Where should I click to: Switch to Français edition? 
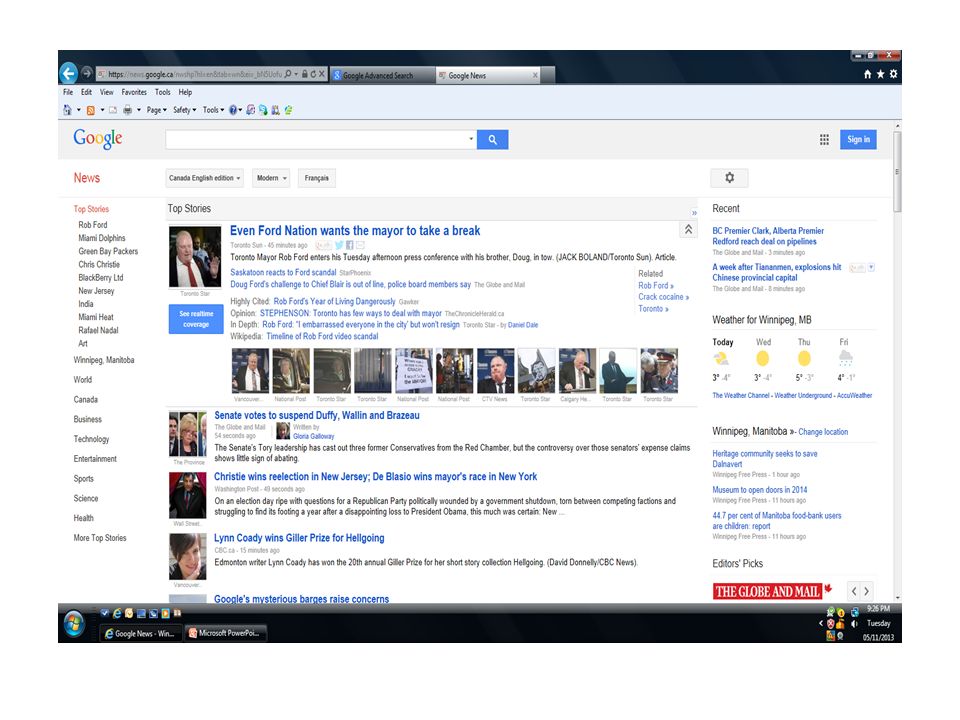click(x=317, y=178)
